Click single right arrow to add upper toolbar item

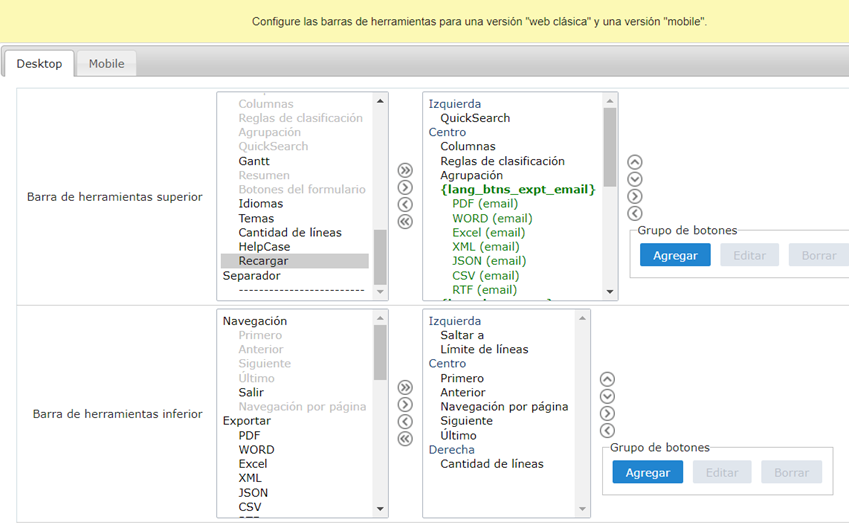pos(405,187)
